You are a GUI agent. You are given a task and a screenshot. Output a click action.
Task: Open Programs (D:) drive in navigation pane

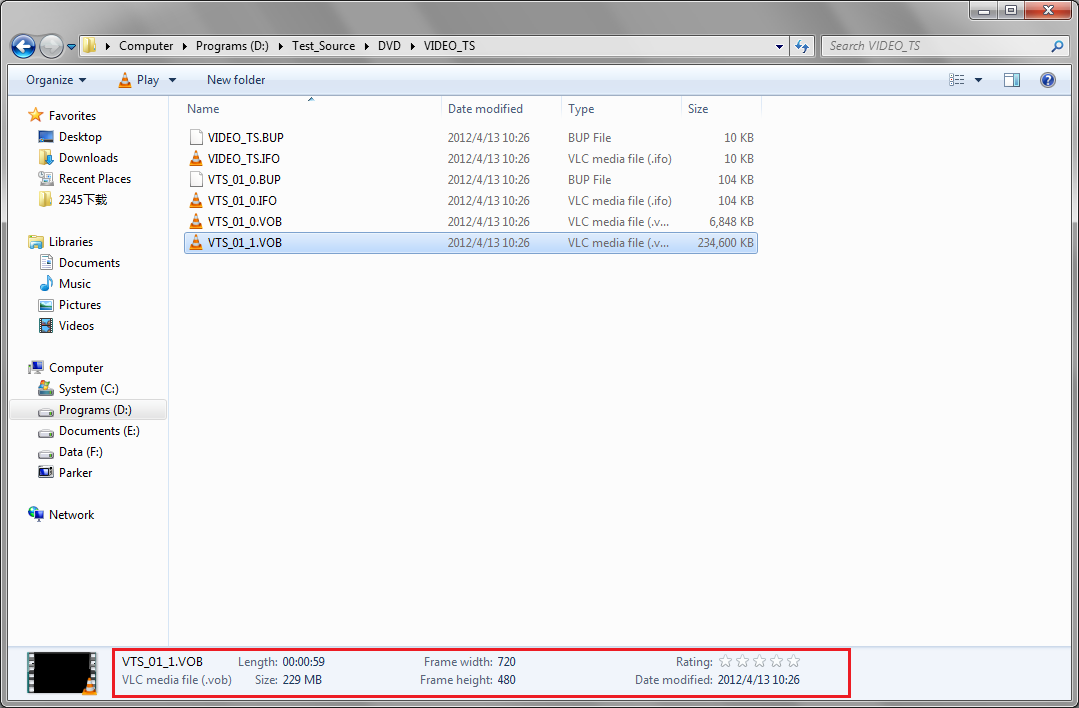point(95,410)
